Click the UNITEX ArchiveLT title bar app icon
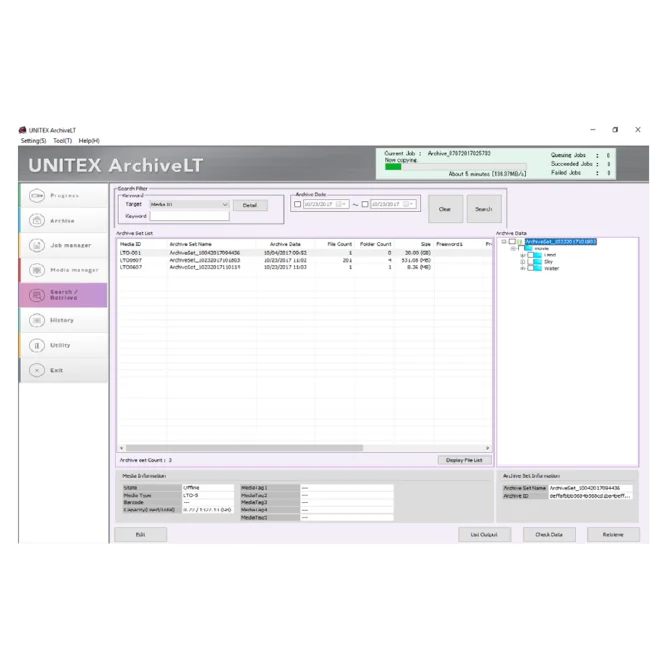The height and width of the screenshot is (670, 670). [23, 130]
